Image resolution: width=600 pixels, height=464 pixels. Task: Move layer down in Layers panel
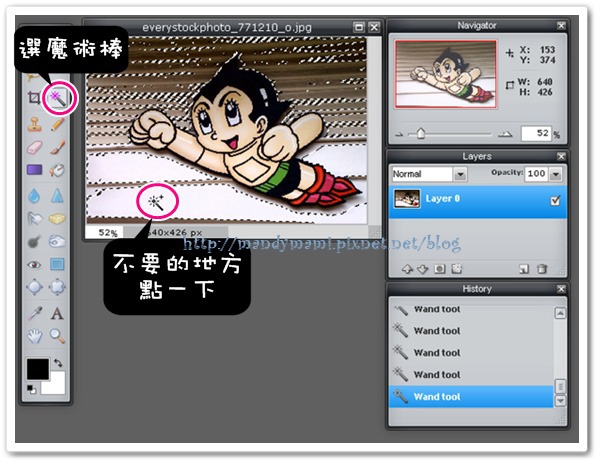422,269
